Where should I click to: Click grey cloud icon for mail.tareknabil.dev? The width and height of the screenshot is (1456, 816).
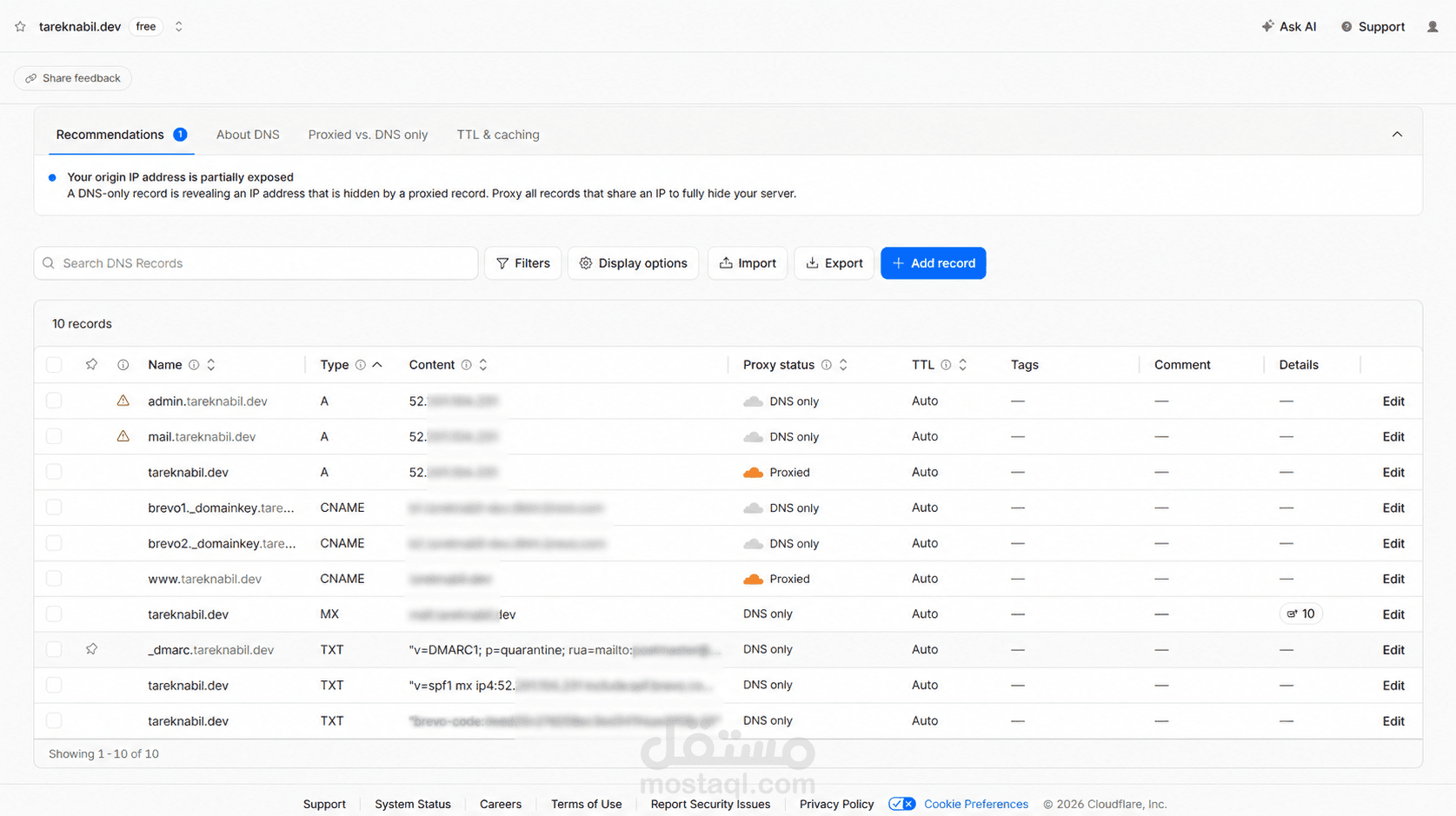click(x=753, y=437)
